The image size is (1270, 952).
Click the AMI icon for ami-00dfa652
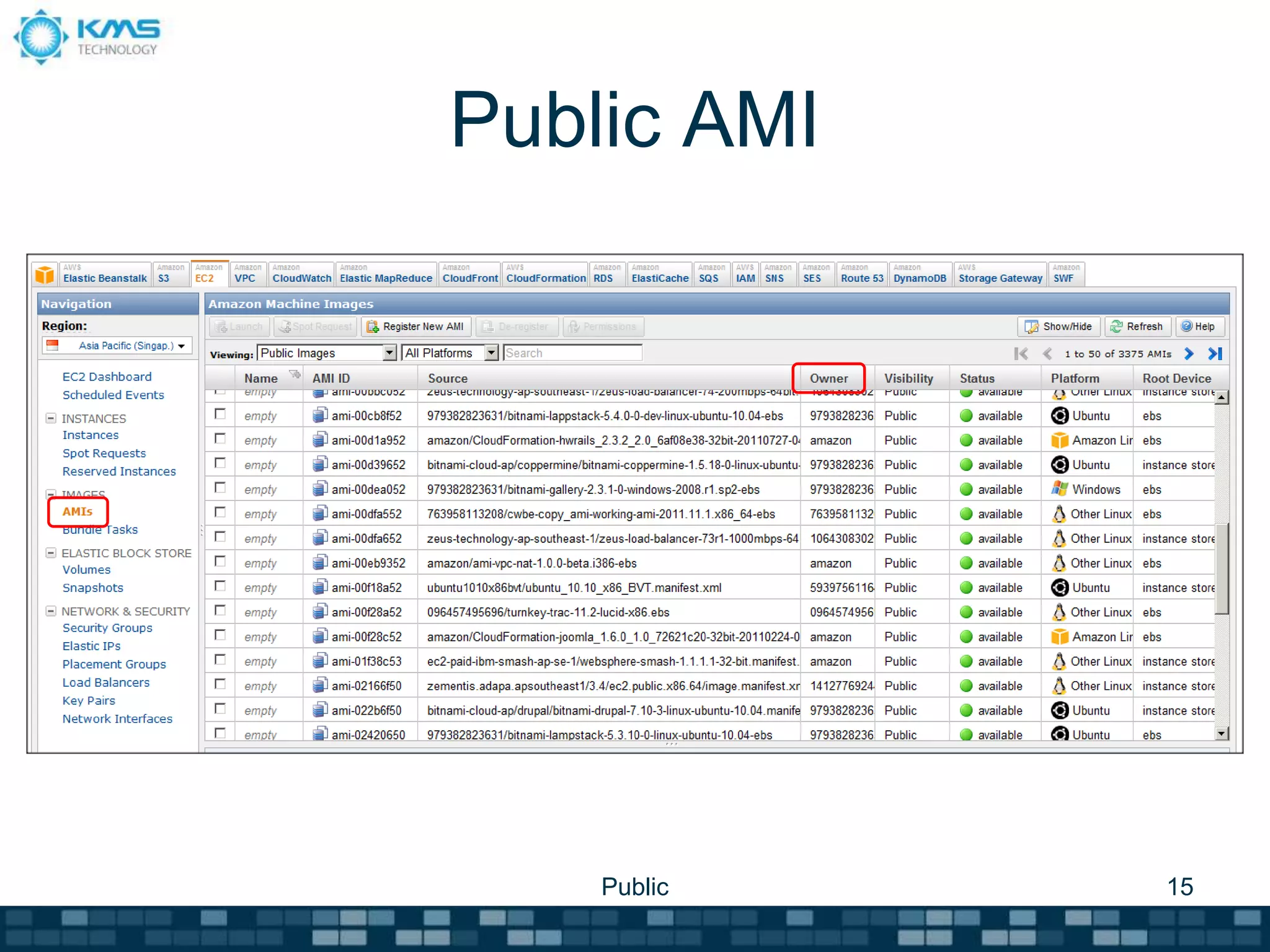click(x=319, y=537)
